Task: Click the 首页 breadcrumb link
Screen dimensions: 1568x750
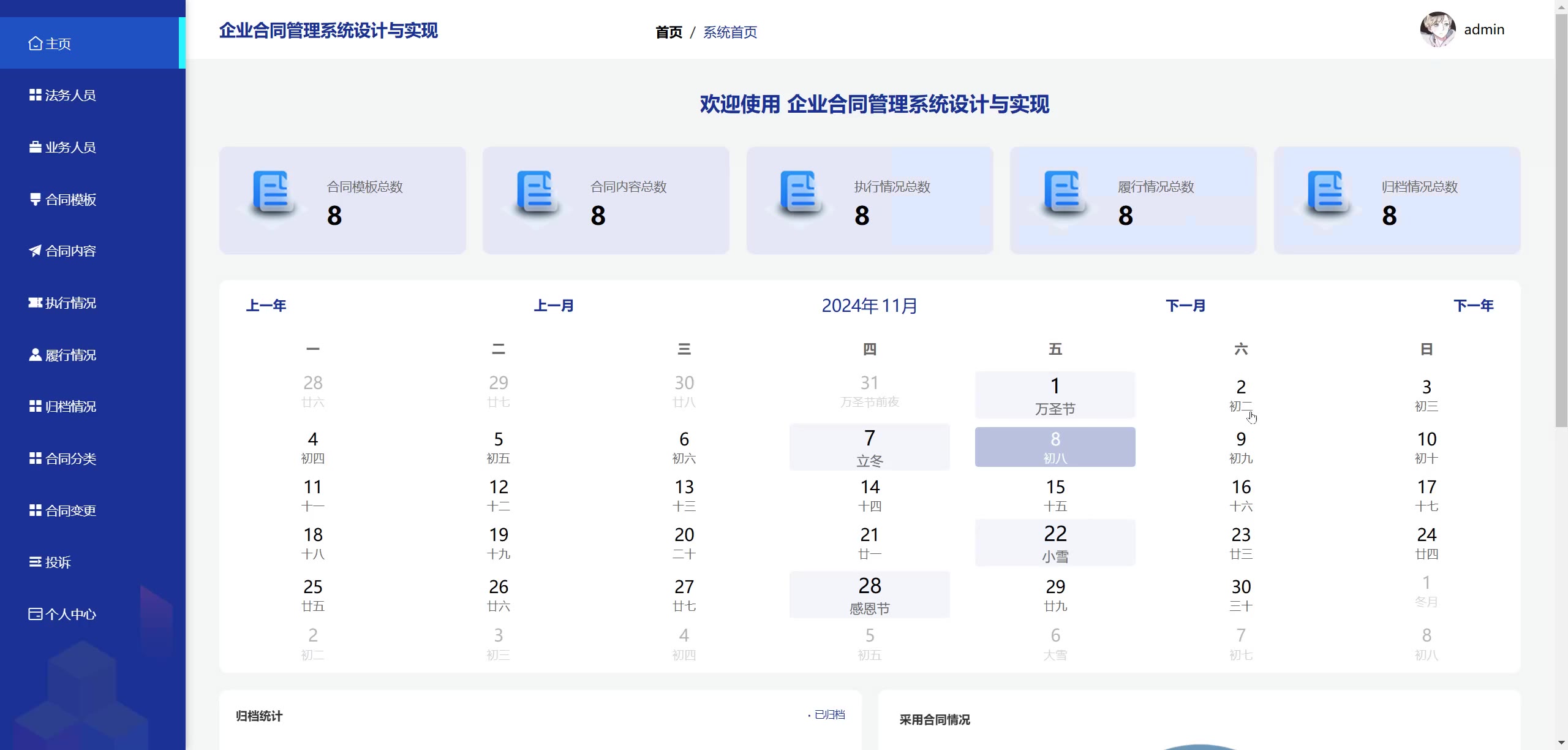Action: click(x=669, y=32)
